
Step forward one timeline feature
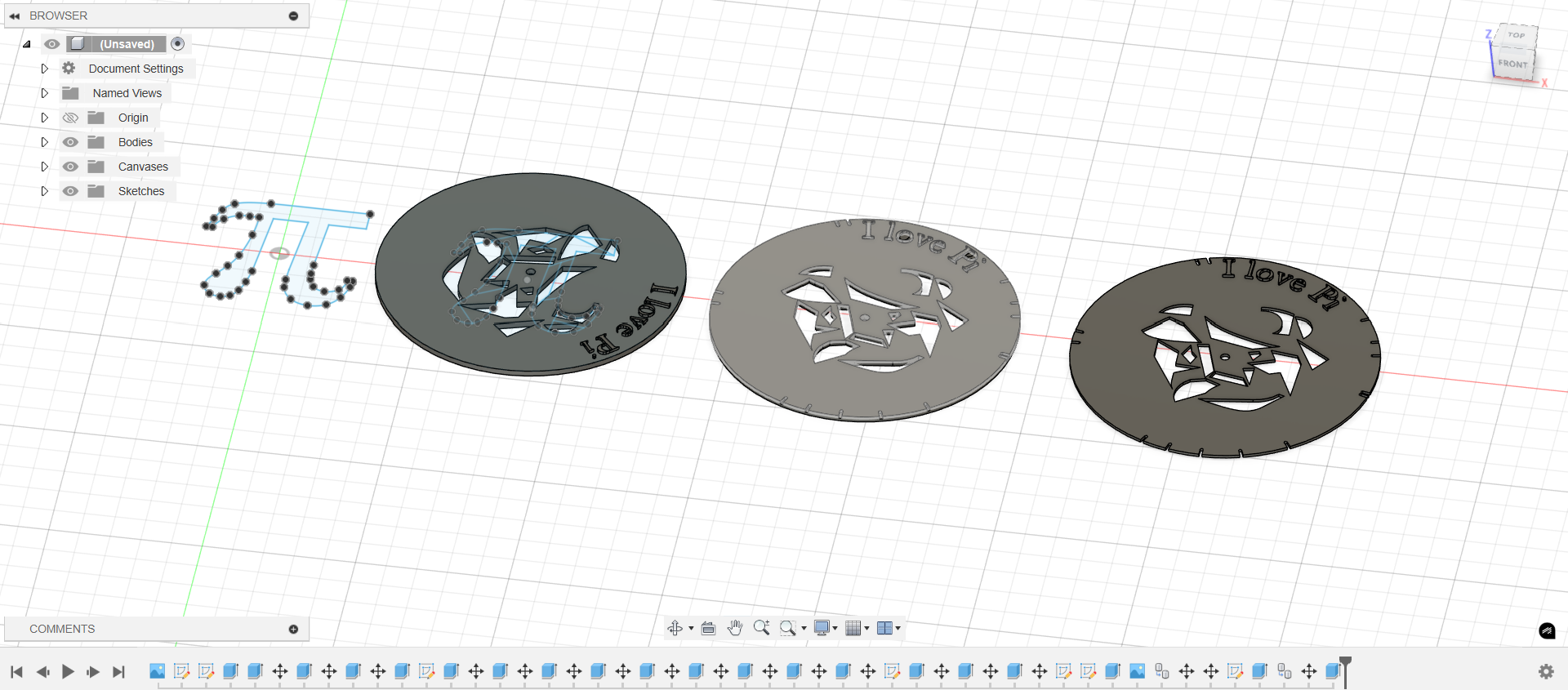click(x=93, y=671)
